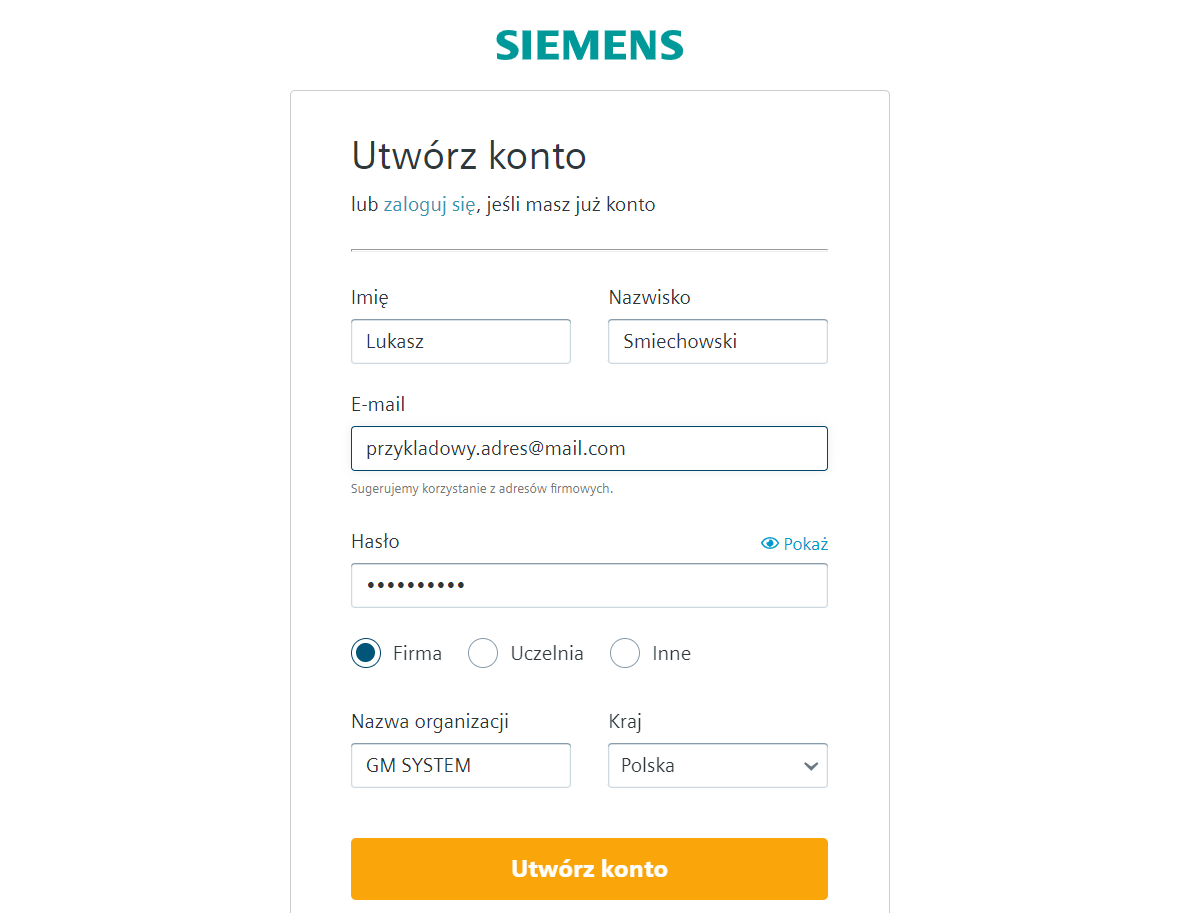The height and width of the screenshot is (913, 1200).
Task: Edit the GM SYSTEM organization field
Action: [461, 766]
